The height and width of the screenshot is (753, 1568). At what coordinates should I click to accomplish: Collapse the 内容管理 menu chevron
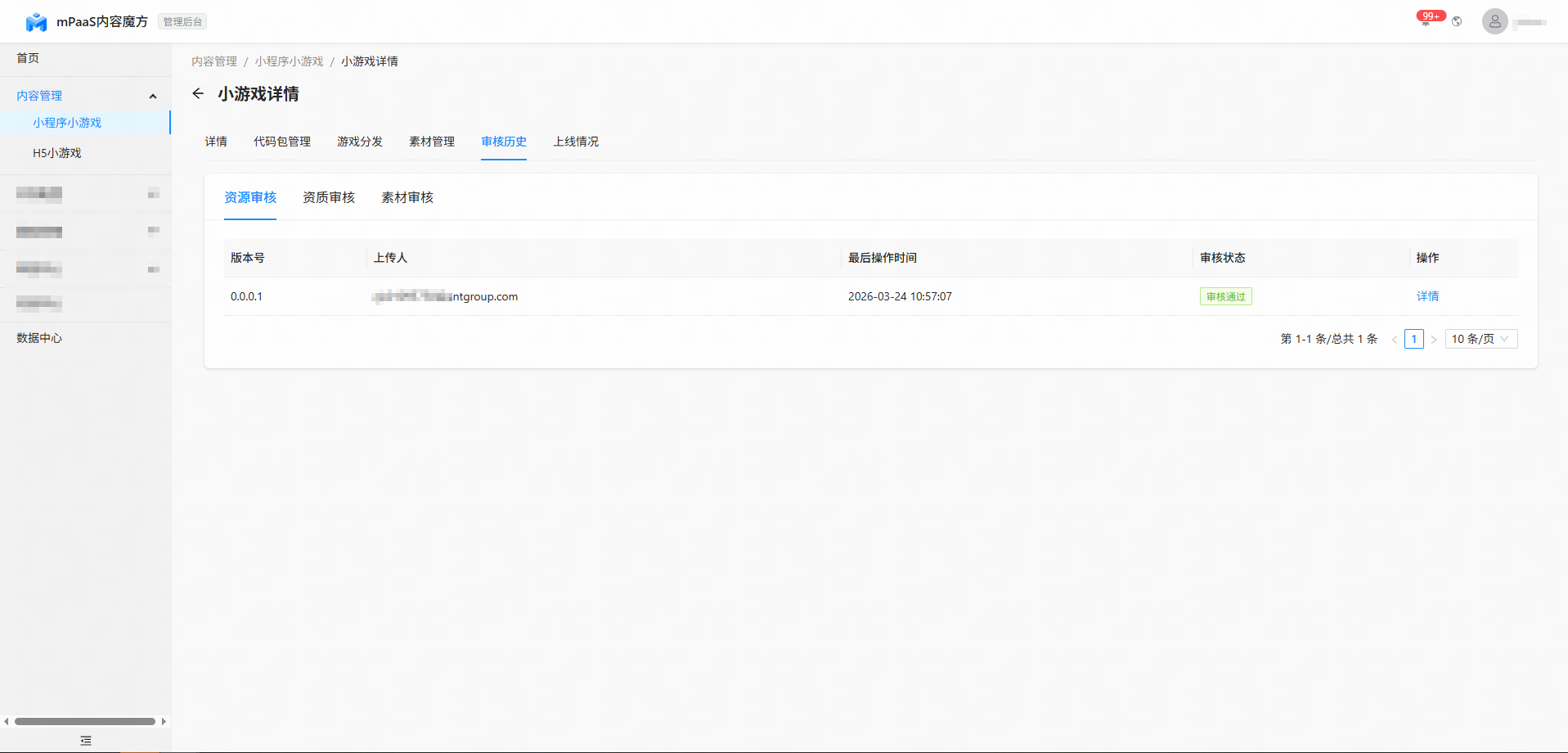pyautogui.click(x=152, y=97)
